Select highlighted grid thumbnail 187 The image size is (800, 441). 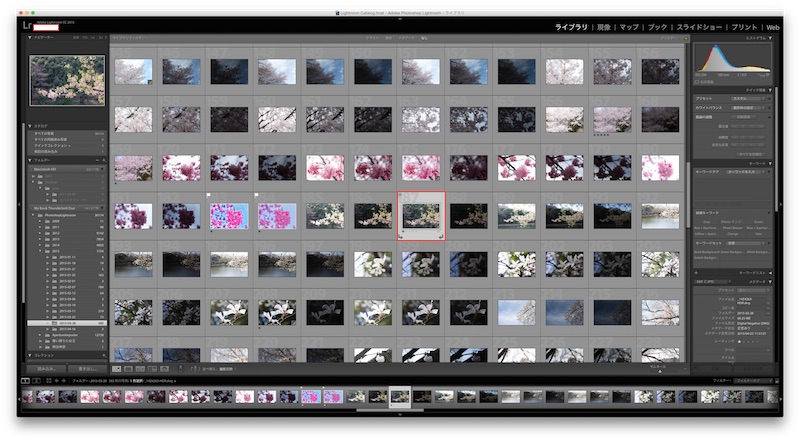(x=421, y=216)
